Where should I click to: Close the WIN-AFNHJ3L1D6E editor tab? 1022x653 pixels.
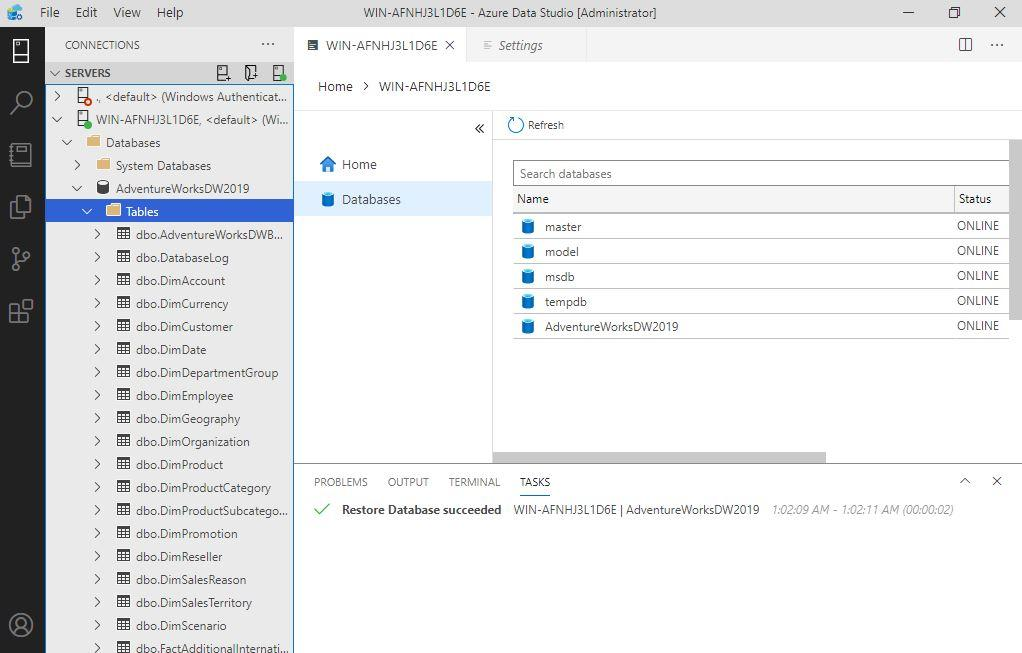450,45
